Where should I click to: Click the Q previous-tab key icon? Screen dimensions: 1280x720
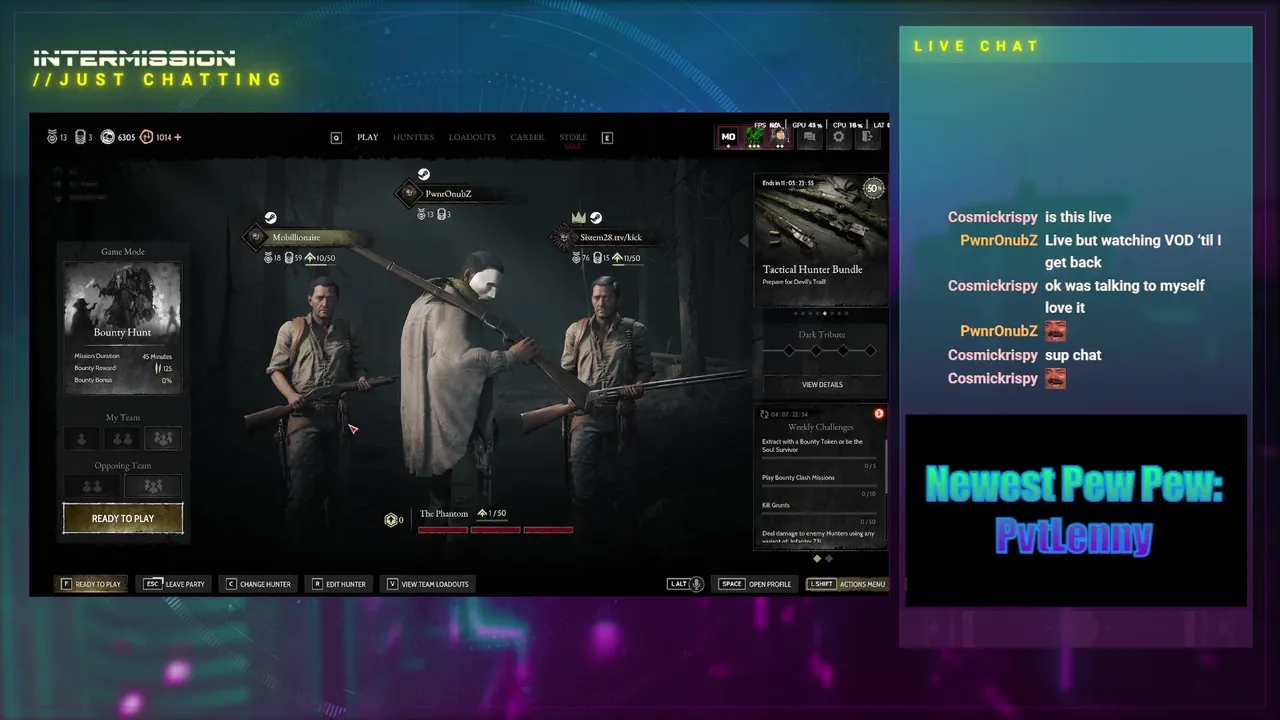pos(337,138)
